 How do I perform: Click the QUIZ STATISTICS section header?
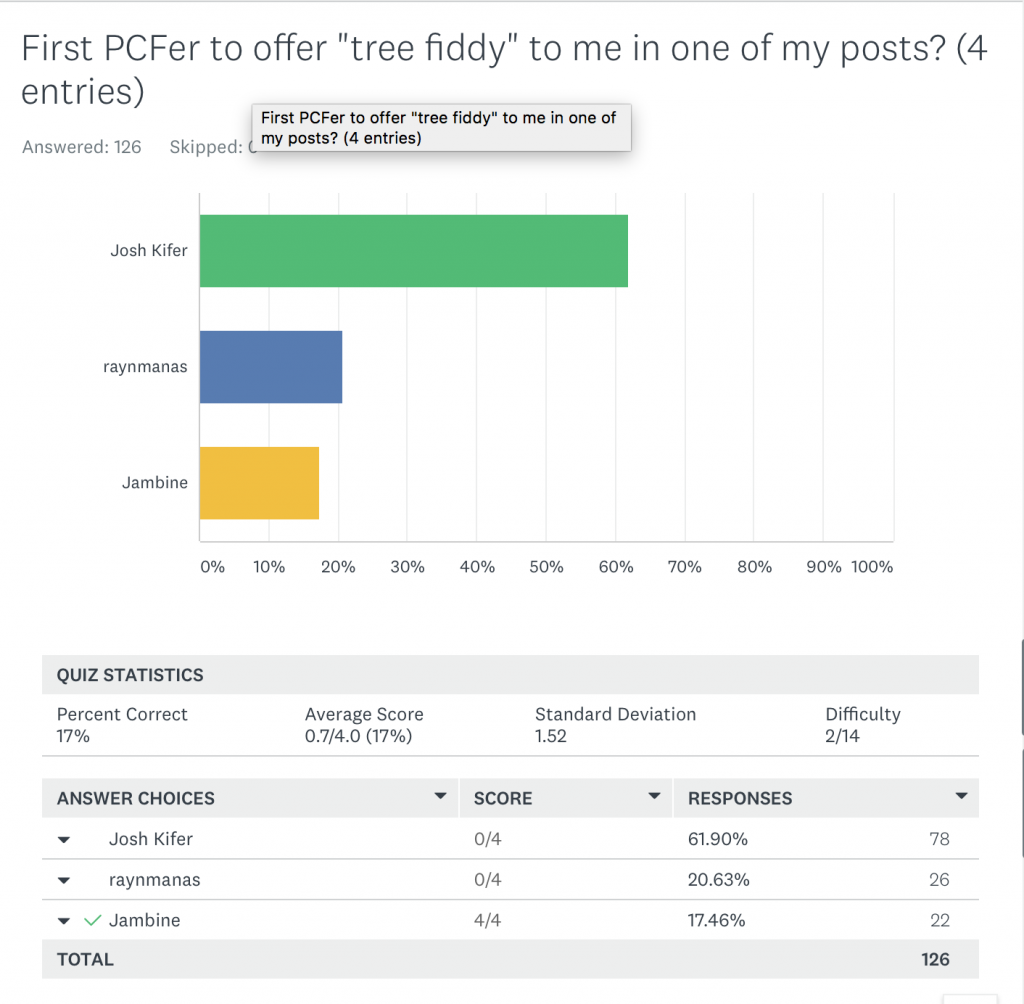[x=130, y=675]
